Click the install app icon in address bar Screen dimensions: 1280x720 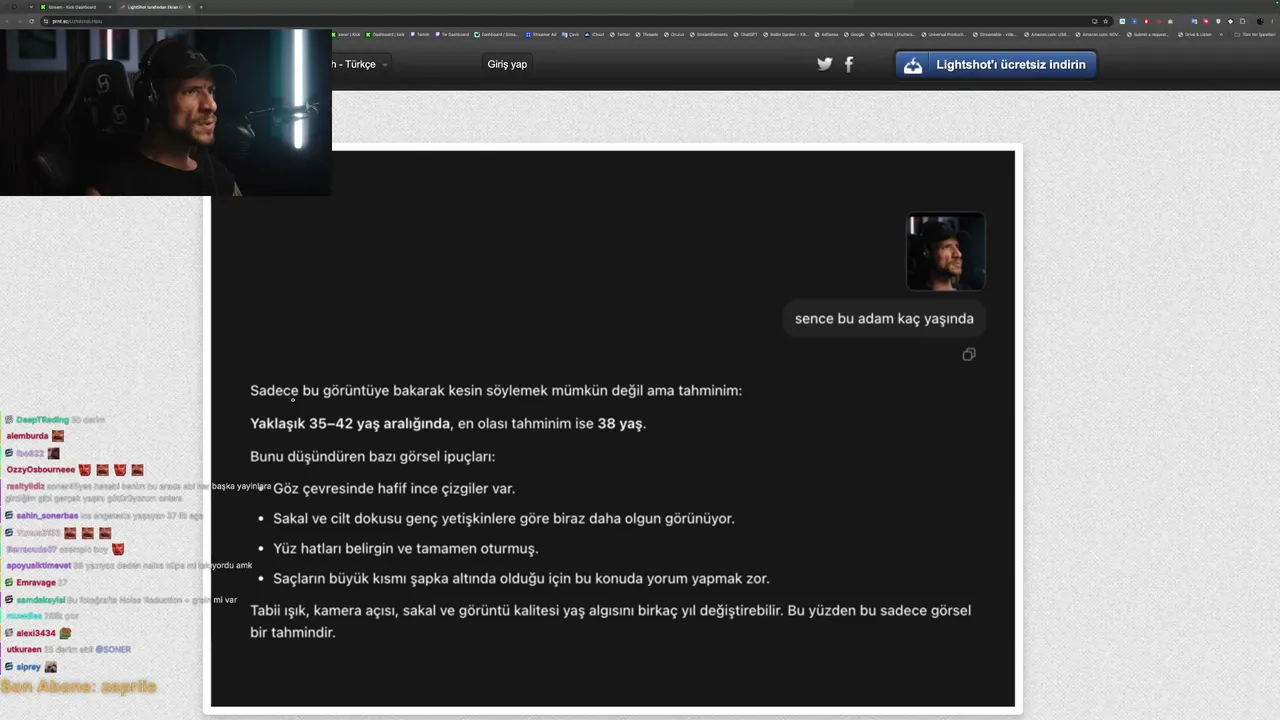(x=1094, y=21)
